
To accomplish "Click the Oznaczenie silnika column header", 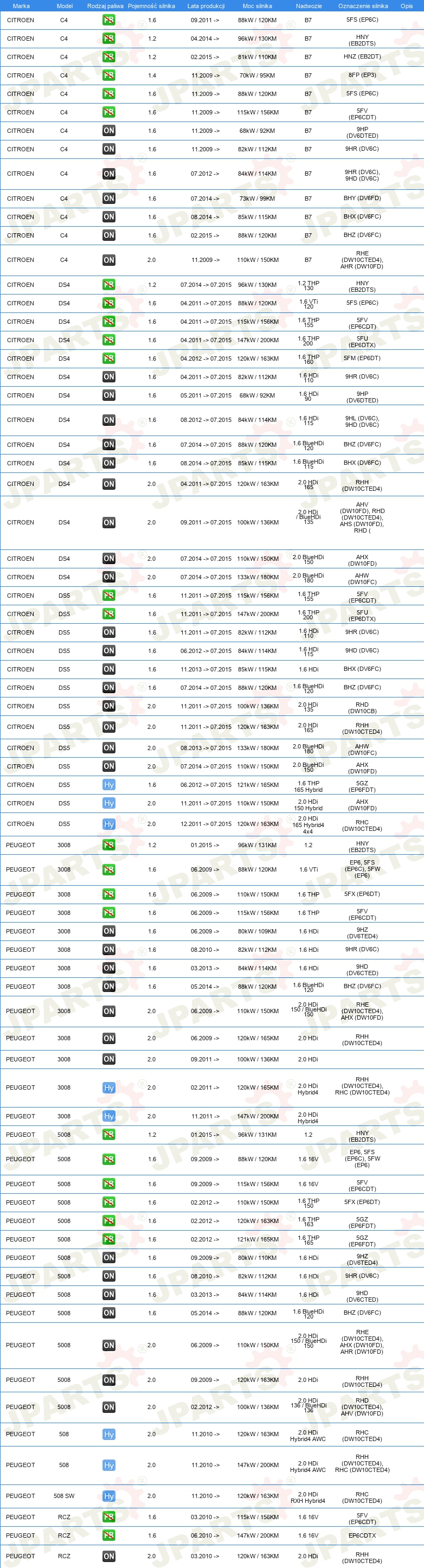I will (363, 6).
